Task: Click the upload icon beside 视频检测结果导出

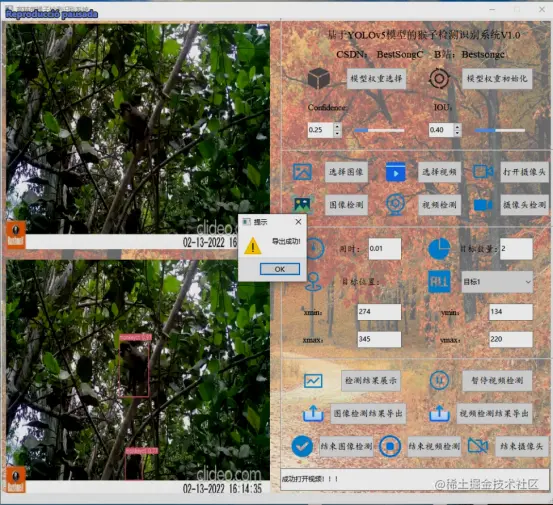Action: (x=439, y=413)
